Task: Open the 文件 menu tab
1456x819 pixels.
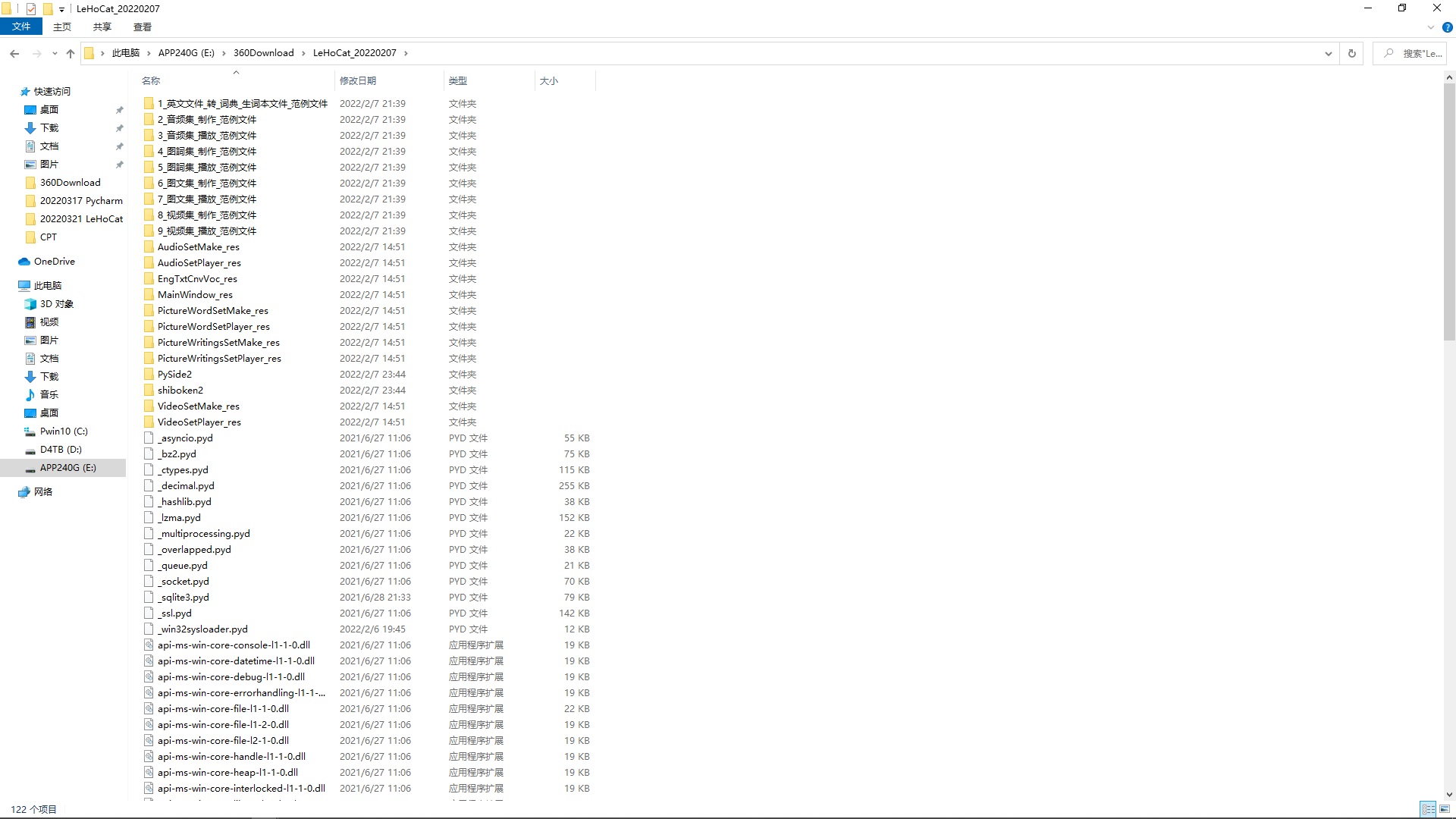Action: [21, 27]
